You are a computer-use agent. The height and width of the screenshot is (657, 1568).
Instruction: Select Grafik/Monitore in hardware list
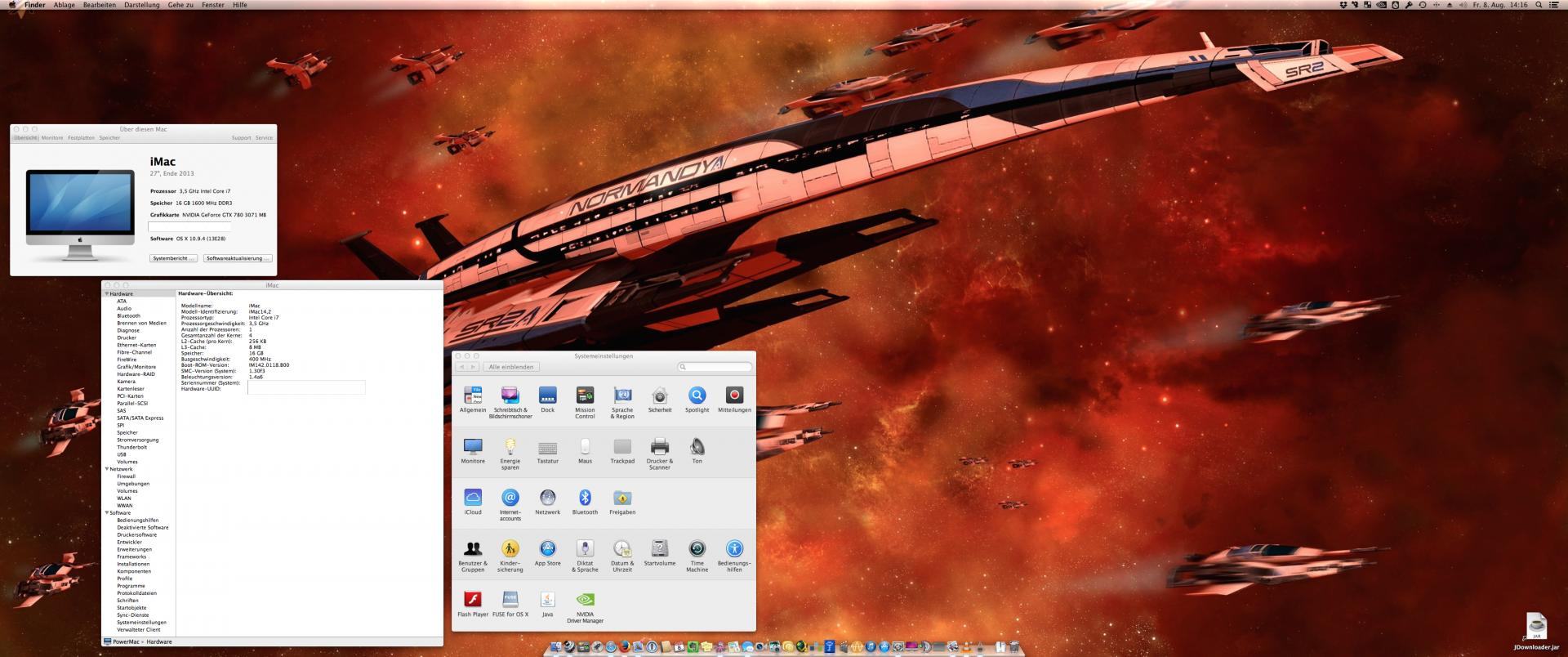point(136,367)
